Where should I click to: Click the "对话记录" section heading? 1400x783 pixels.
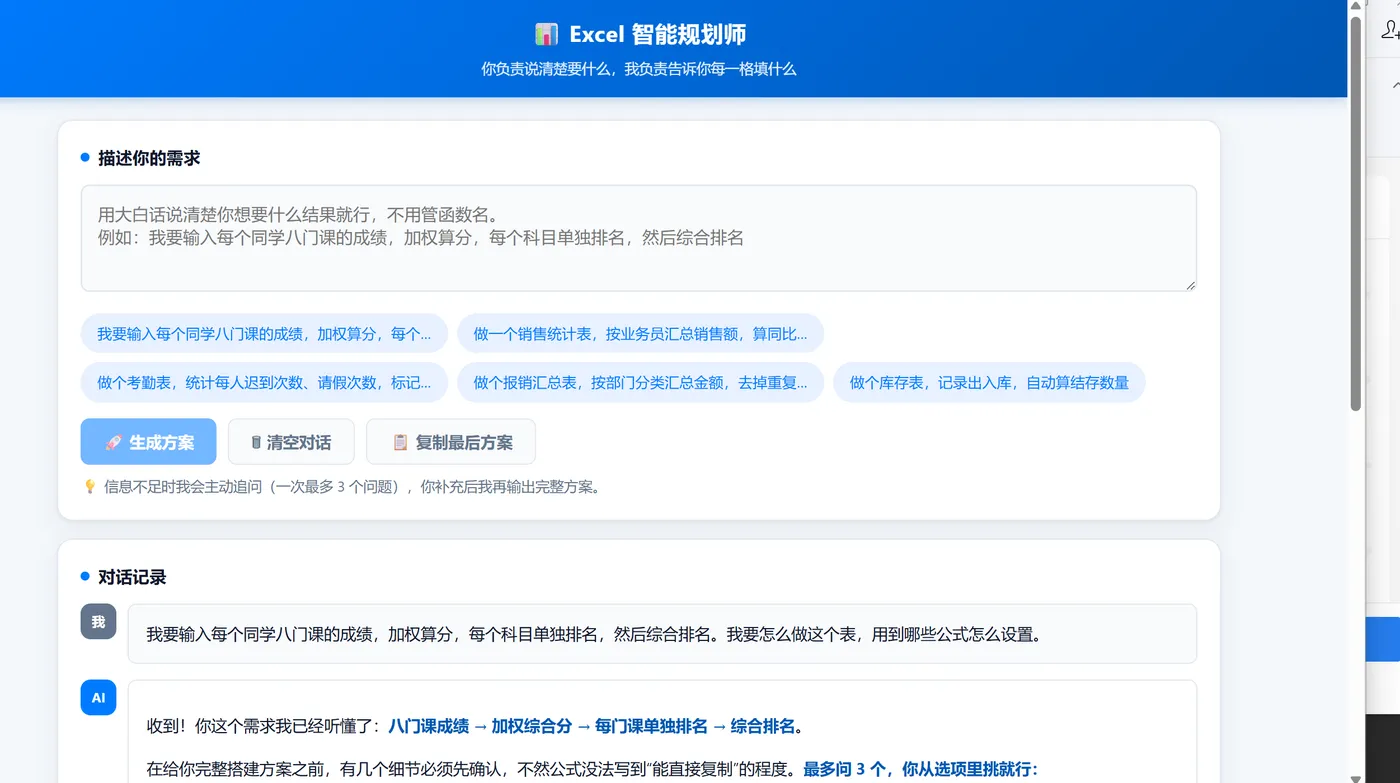click(132, 577)
